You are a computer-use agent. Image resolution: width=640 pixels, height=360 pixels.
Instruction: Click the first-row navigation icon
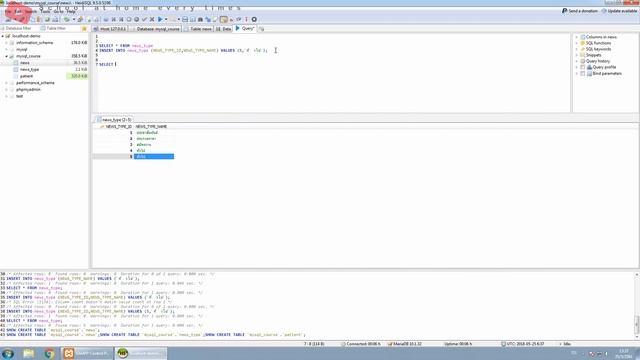113,19
